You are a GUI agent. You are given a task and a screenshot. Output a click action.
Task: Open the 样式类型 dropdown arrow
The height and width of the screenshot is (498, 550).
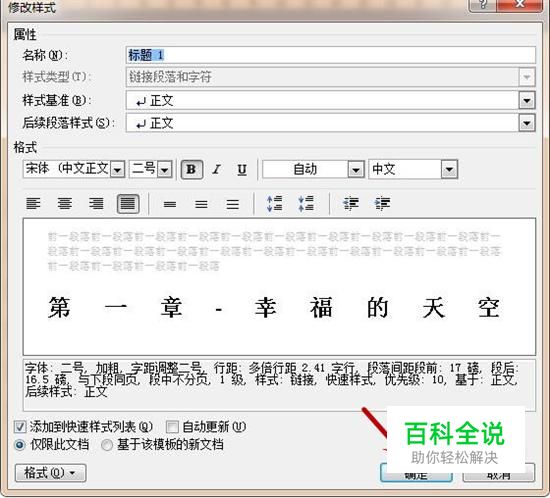(527, 77)
